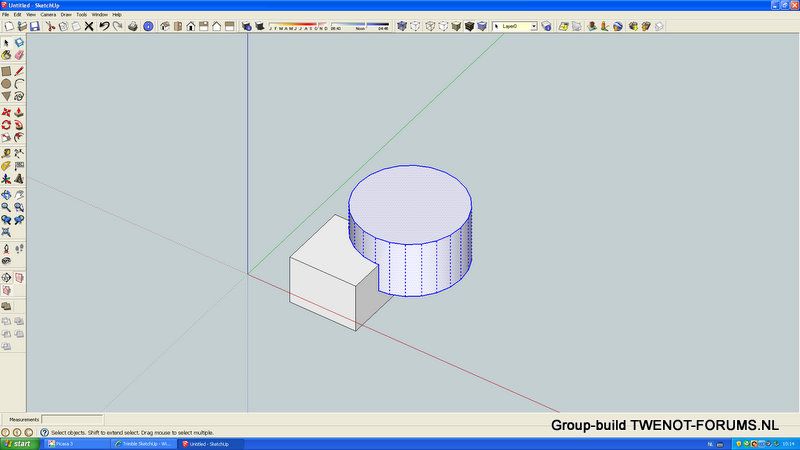Click the status bar help question icon
This screenshot has width=800, height=450.
coord(44,432)
